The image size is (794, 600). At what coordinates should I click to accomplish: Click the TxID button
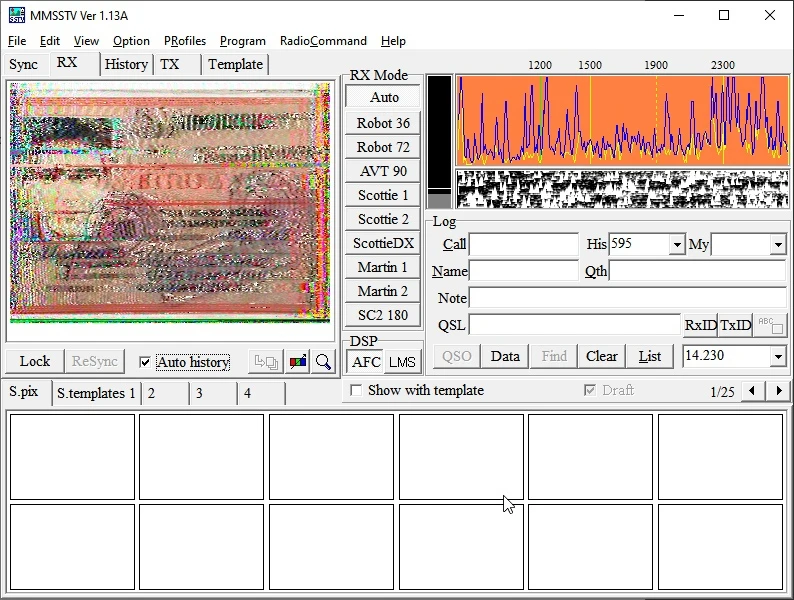tap(735, 325)
